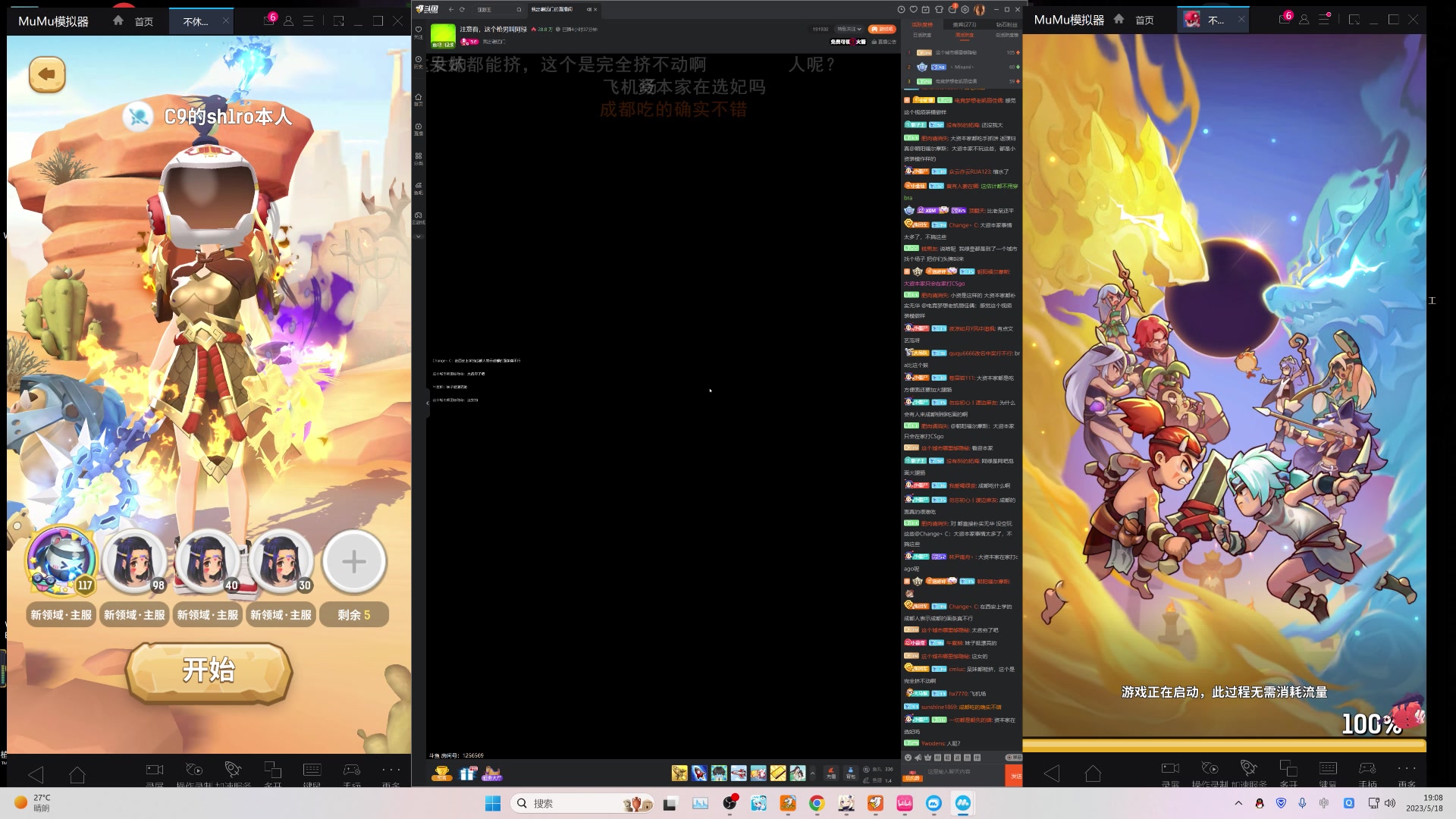Click the Douyu logo in the browser
The image size is (1456, 819).
[x=428, y=9]
